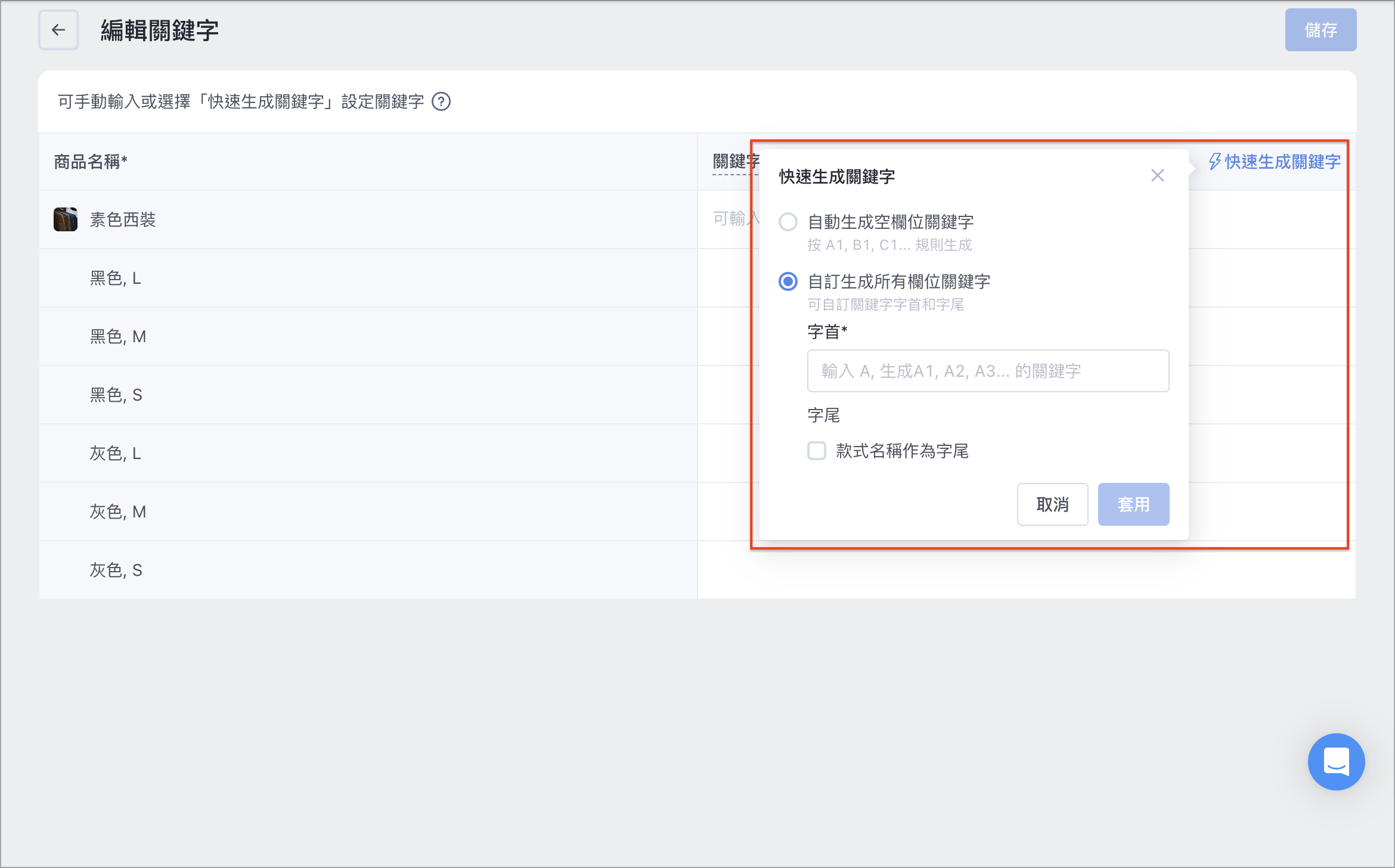Select 自訂生成所有欄位關鍵字 radio option
The height and width of the screenshot is (868, 1395).
[x=788, y=281]
